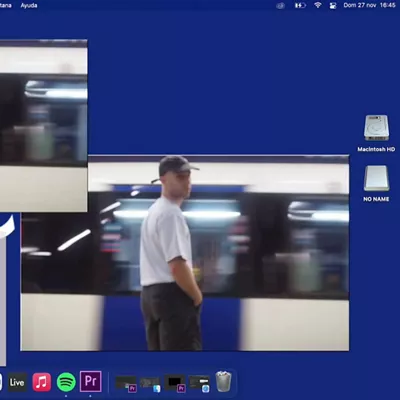This screenshot has width=400, height=400.
Task: Restore minimized Premiere window with black preview
Action: [x=175, y=384]
